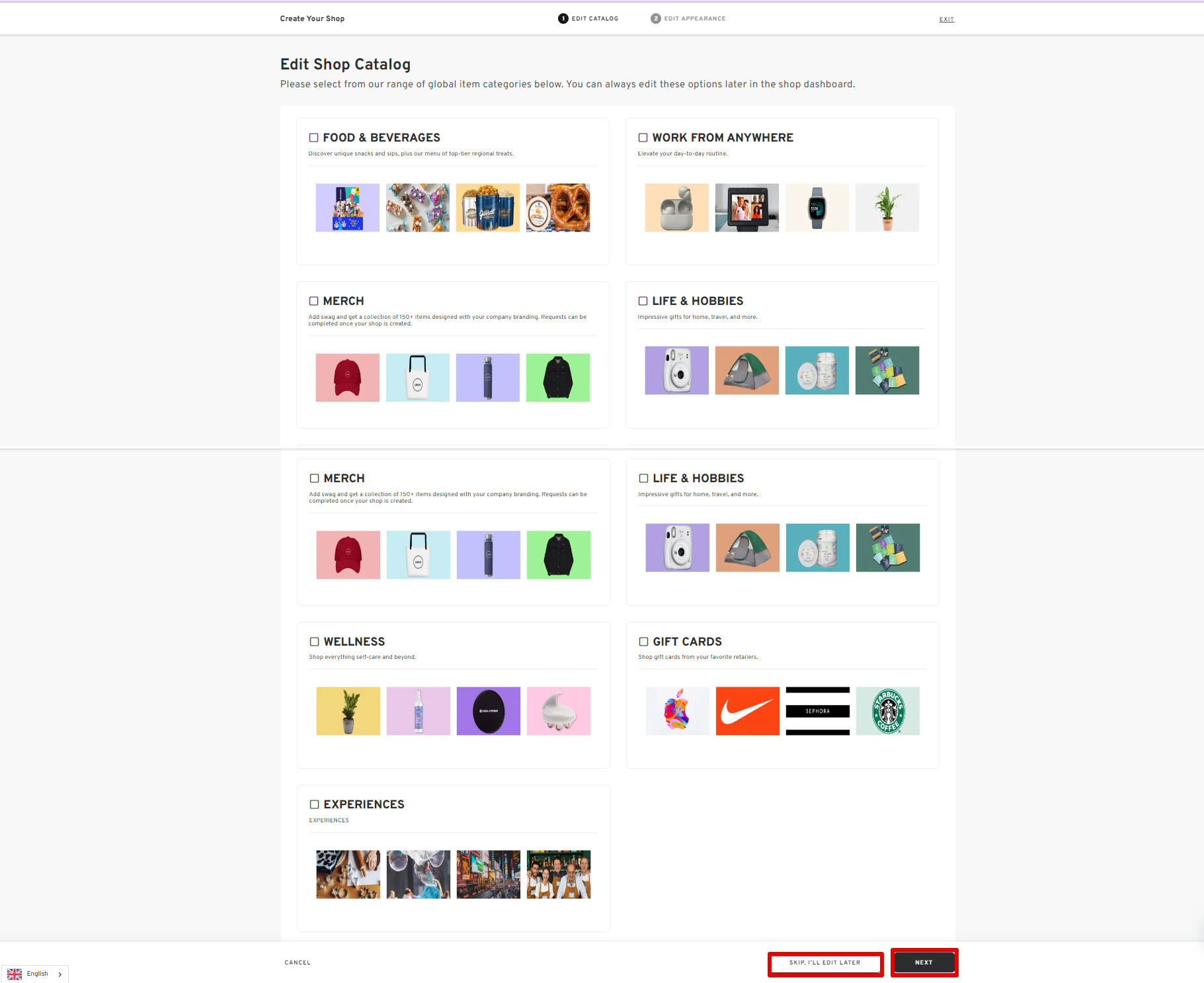The image size is (1204, 983).
Task: Check the Gift Cards category box
Action: click(643, 642)
